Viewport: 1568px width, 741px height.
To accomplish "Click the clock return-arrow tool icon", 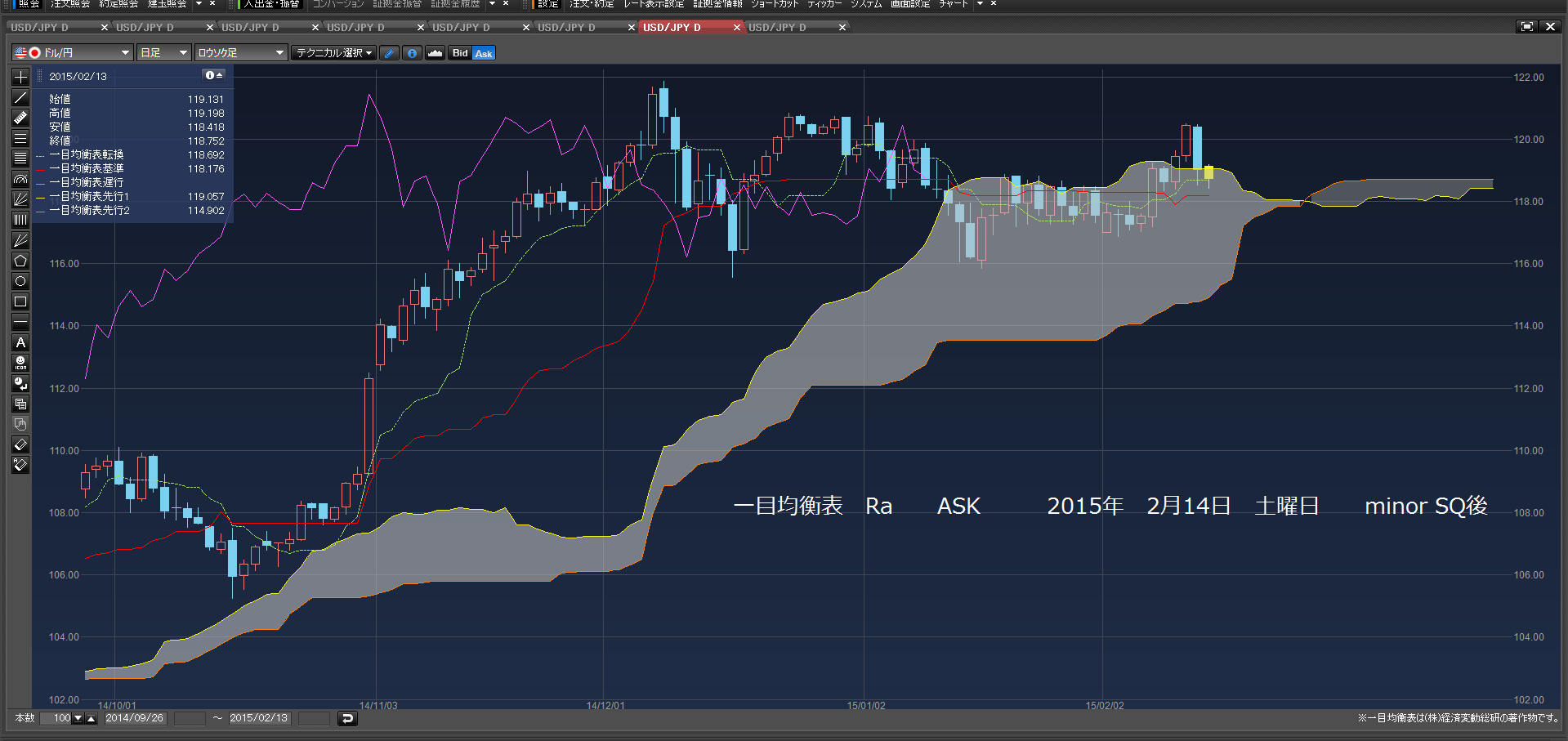I will [20, 383].
